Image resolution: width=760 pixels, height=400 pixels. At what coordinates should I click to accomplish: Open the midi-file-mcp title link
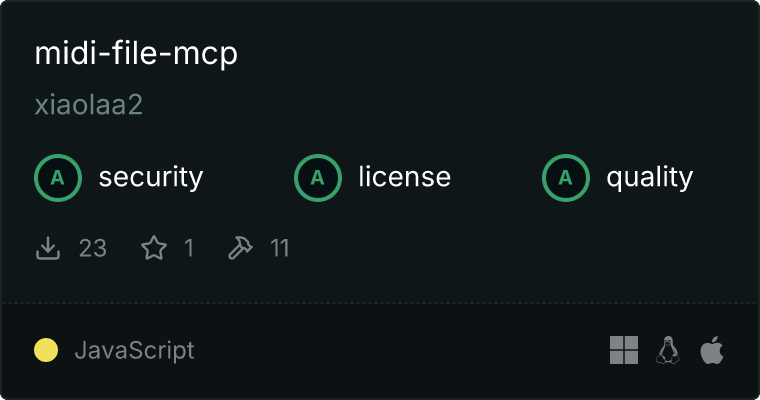136,54
